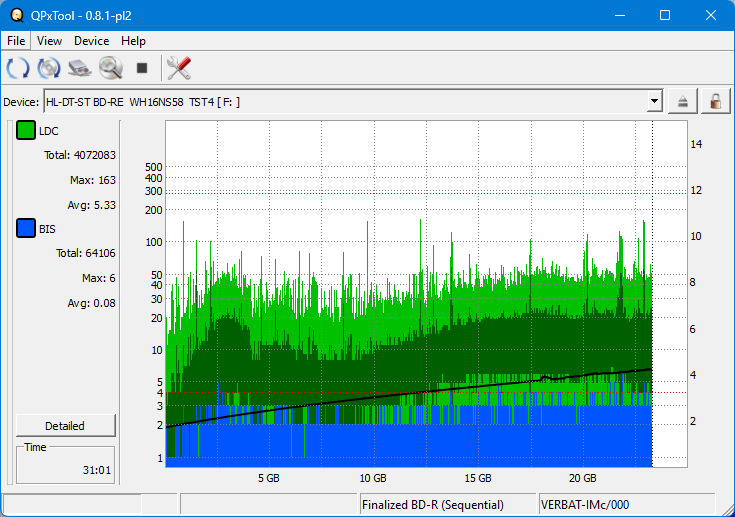Open the Help menu

133,41
